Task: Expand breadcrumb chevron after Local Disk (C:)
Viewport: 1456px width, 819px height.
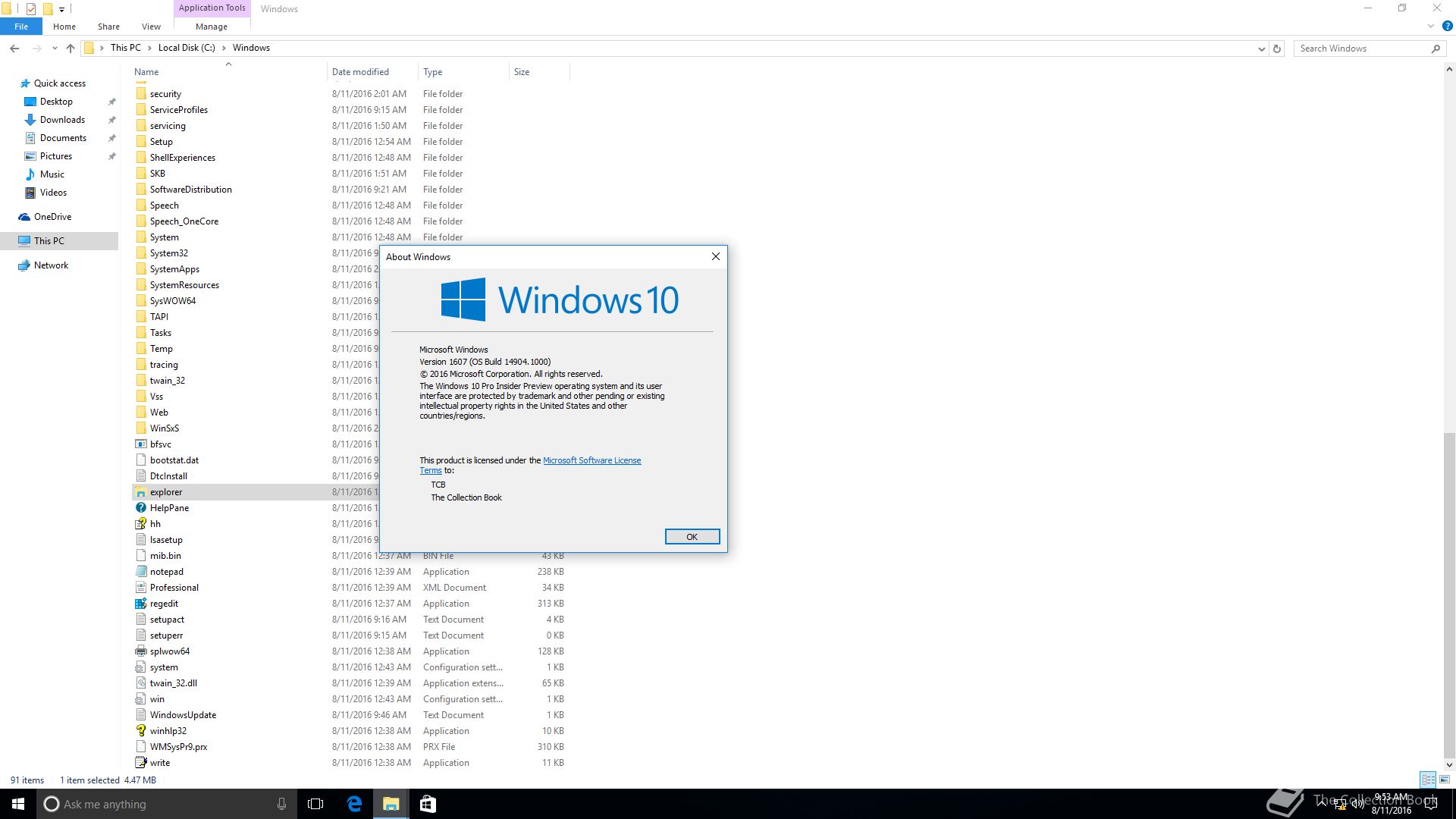Action: 224,48
